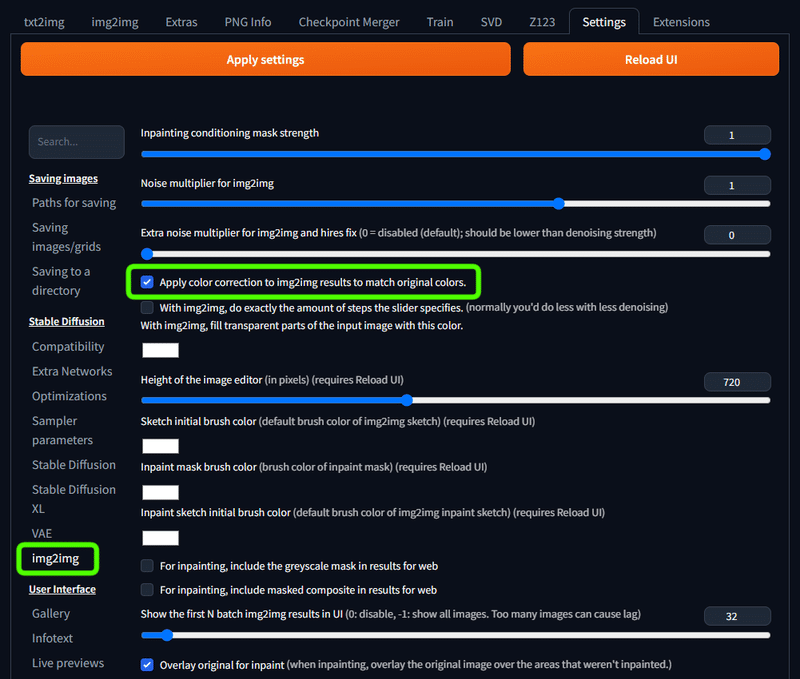Enable exact steps with img2img checkbox
This screenshot has width=800, height=679.
147,307
